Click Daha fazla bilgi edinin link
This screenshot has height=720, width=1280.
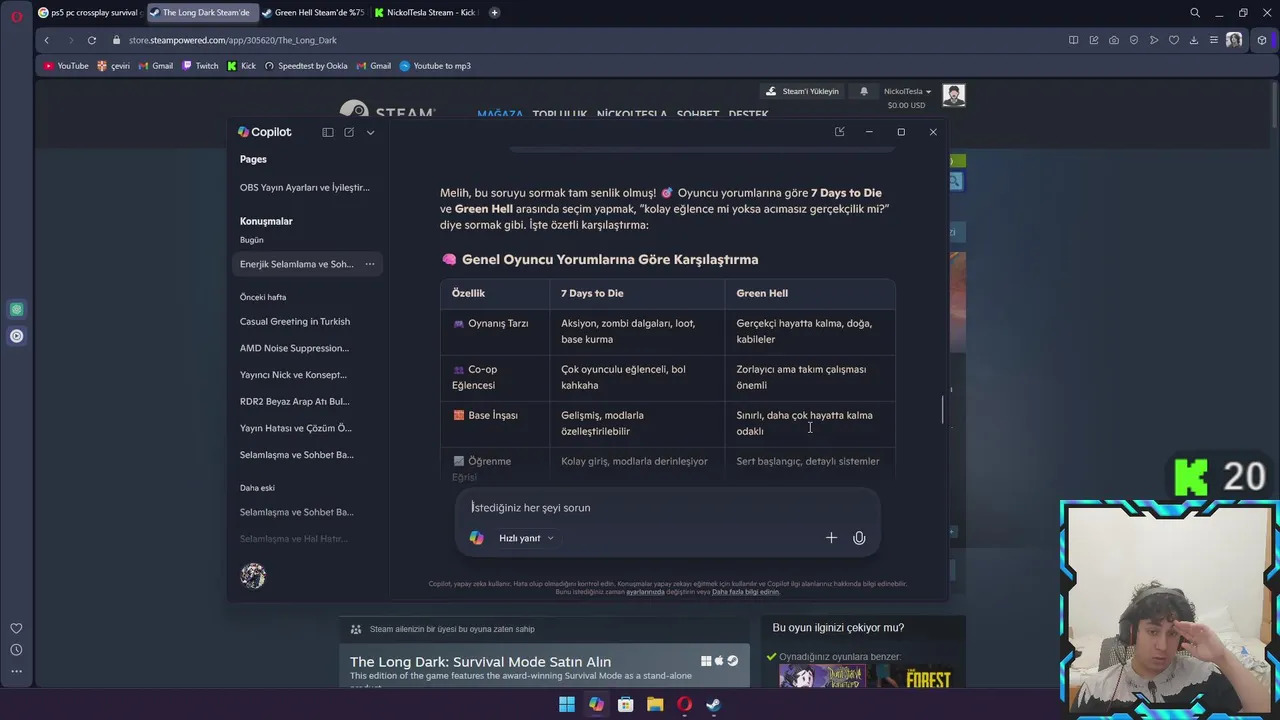[x=745, y=592]
